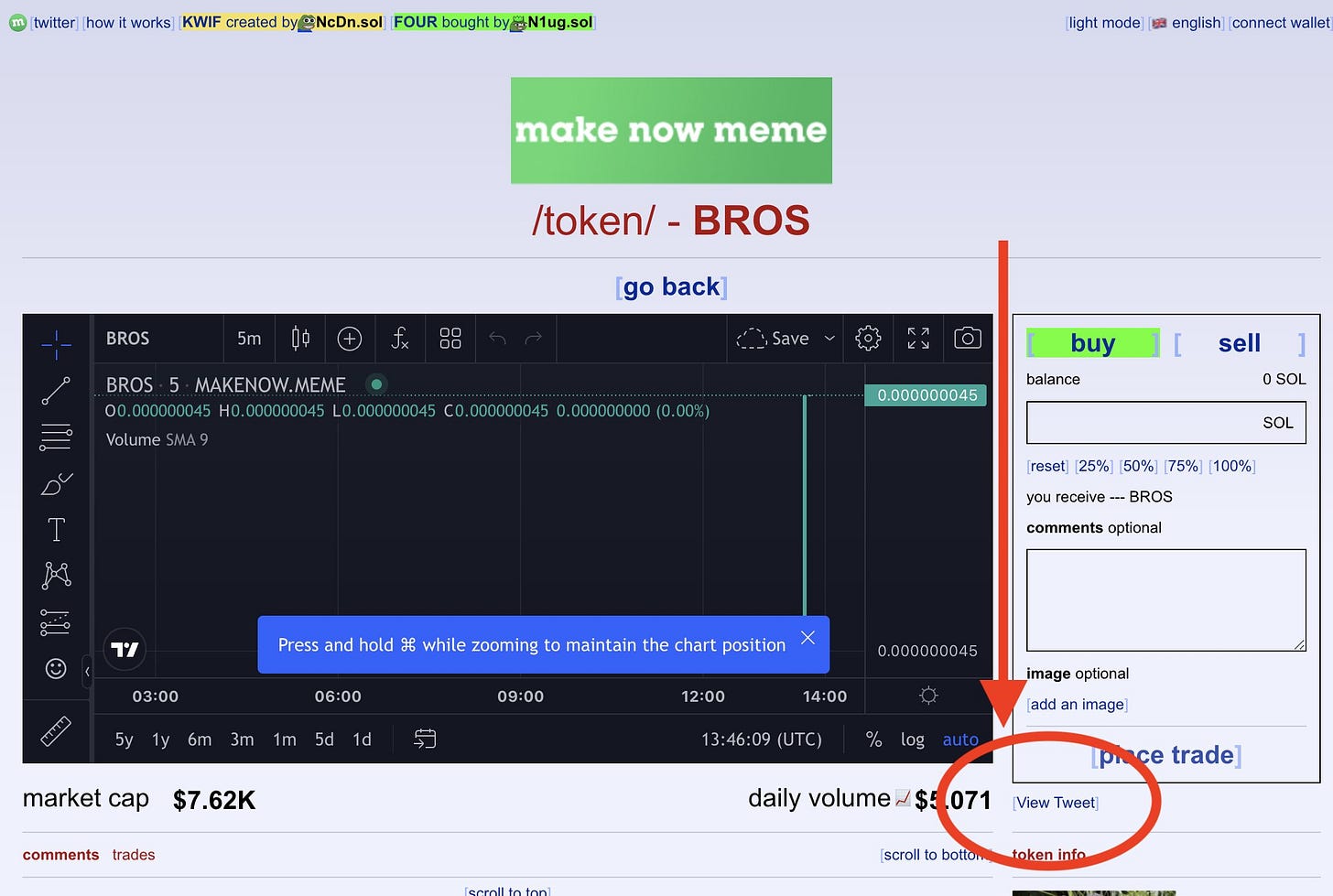1333x896 pixels.
Task: Toggle auto scale on chart
Action: 960,739
